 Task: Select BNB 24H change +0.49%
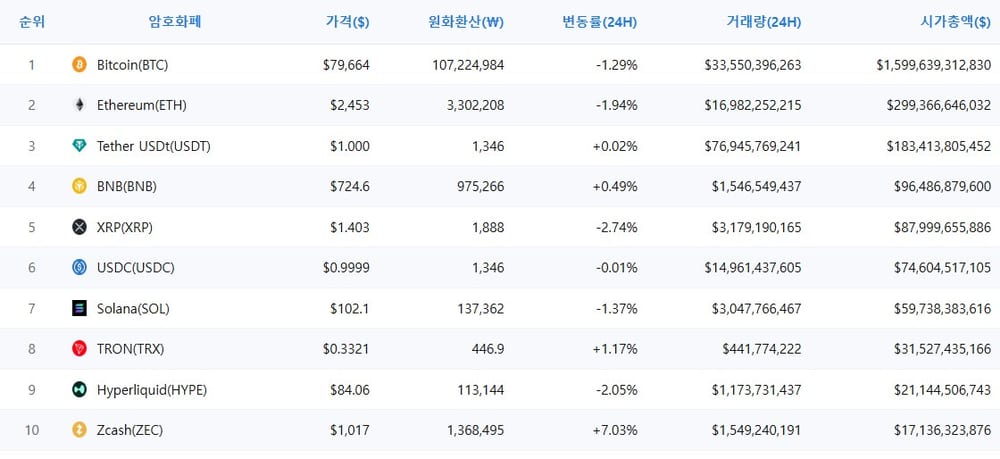[x=614, y=187]
